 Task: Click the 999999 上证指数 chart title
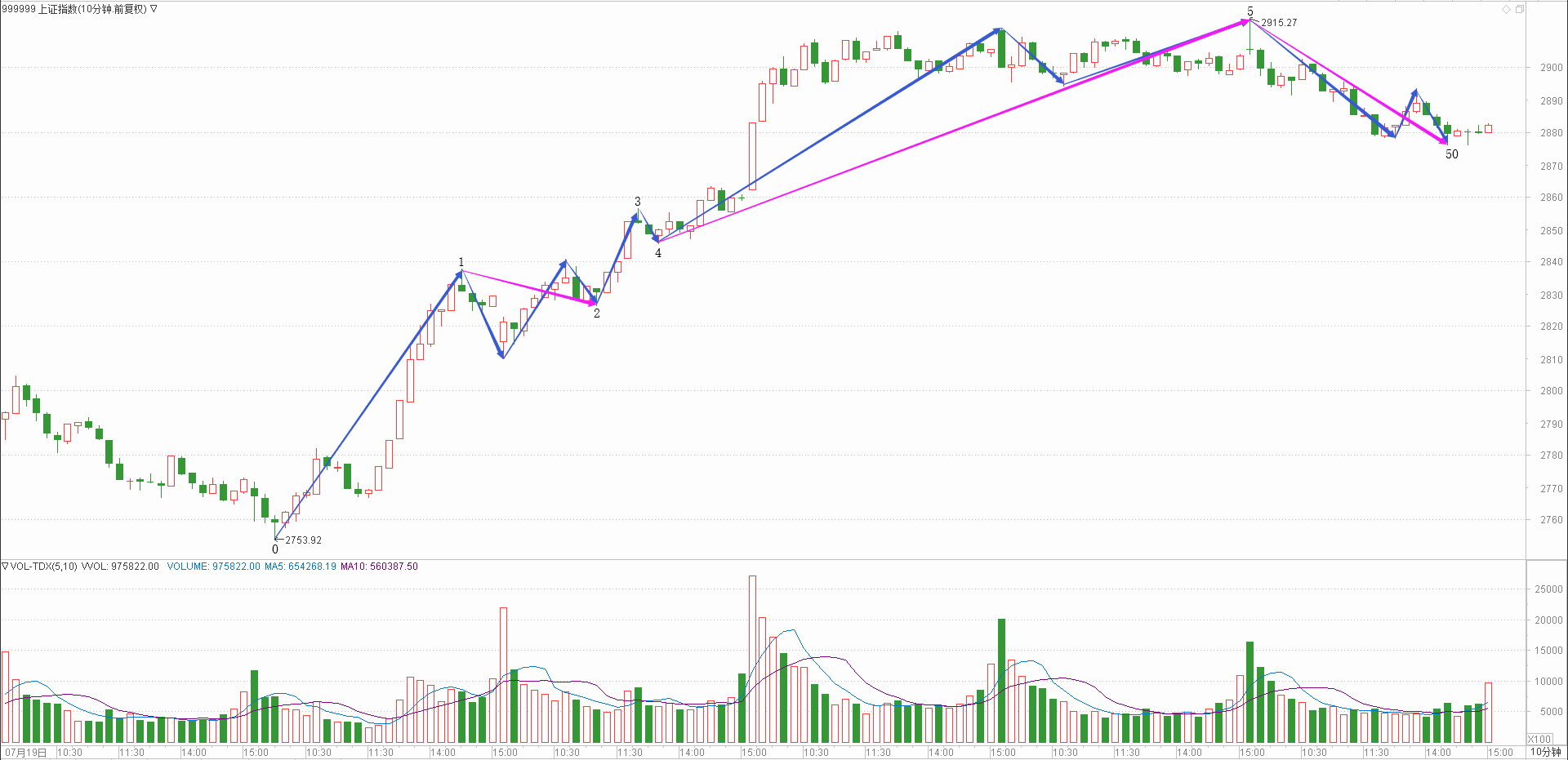coord(73,9)
